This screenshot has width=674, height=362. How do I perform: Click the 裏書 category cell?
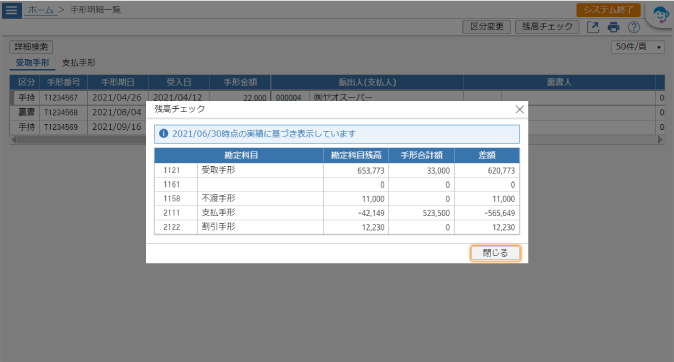point(26,112)
